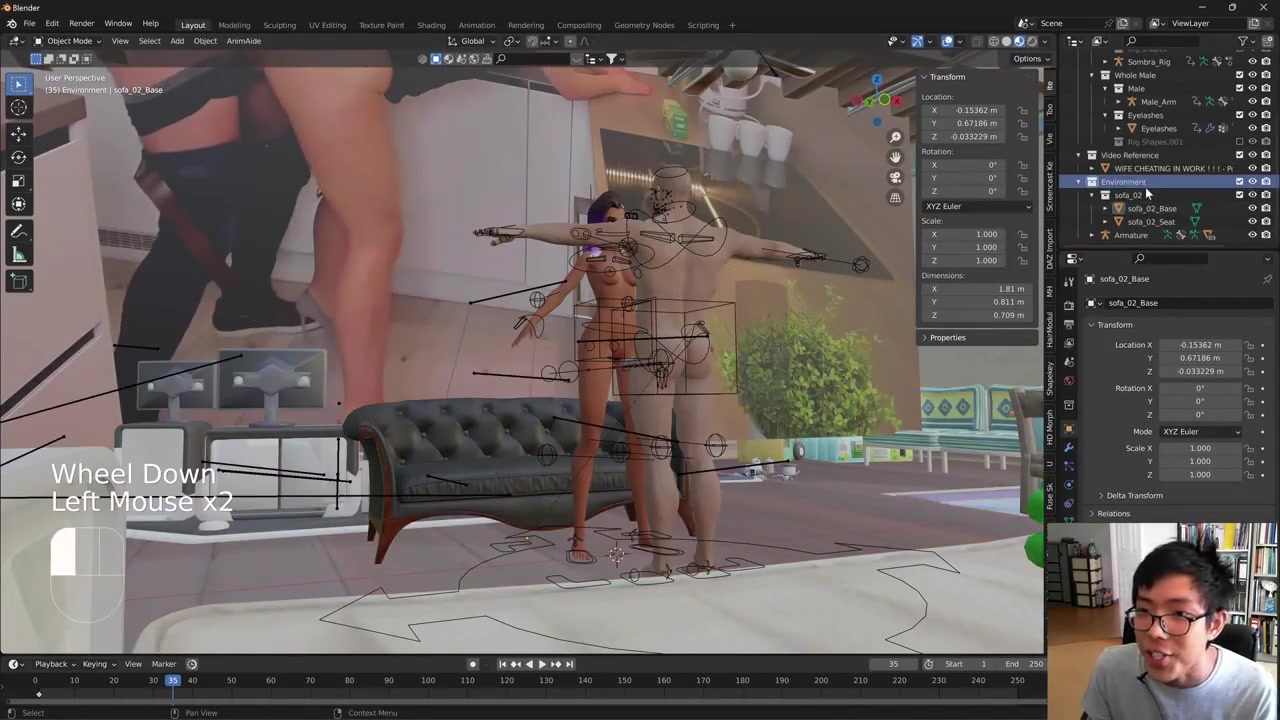Click the camera view gizmo icon
Viewport: 1280px width, 720px height.
(x=895, y=177)
